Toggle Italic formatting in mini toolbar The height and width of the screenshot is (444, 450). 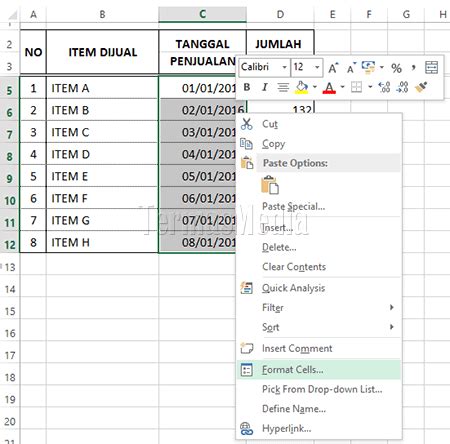pos(265,87)
